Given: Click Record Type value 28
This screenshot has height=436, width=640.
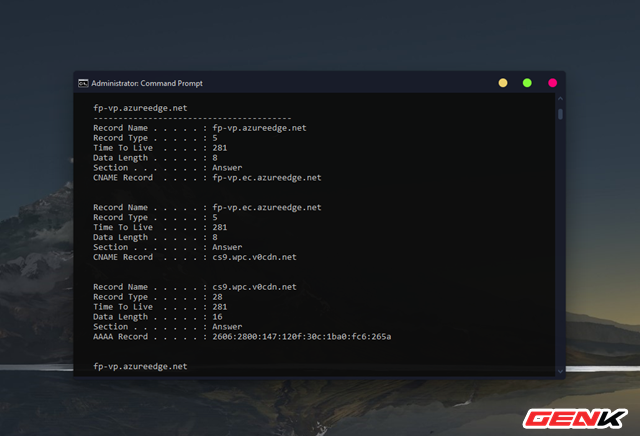Looking at the screenshot, I should 217,297.
